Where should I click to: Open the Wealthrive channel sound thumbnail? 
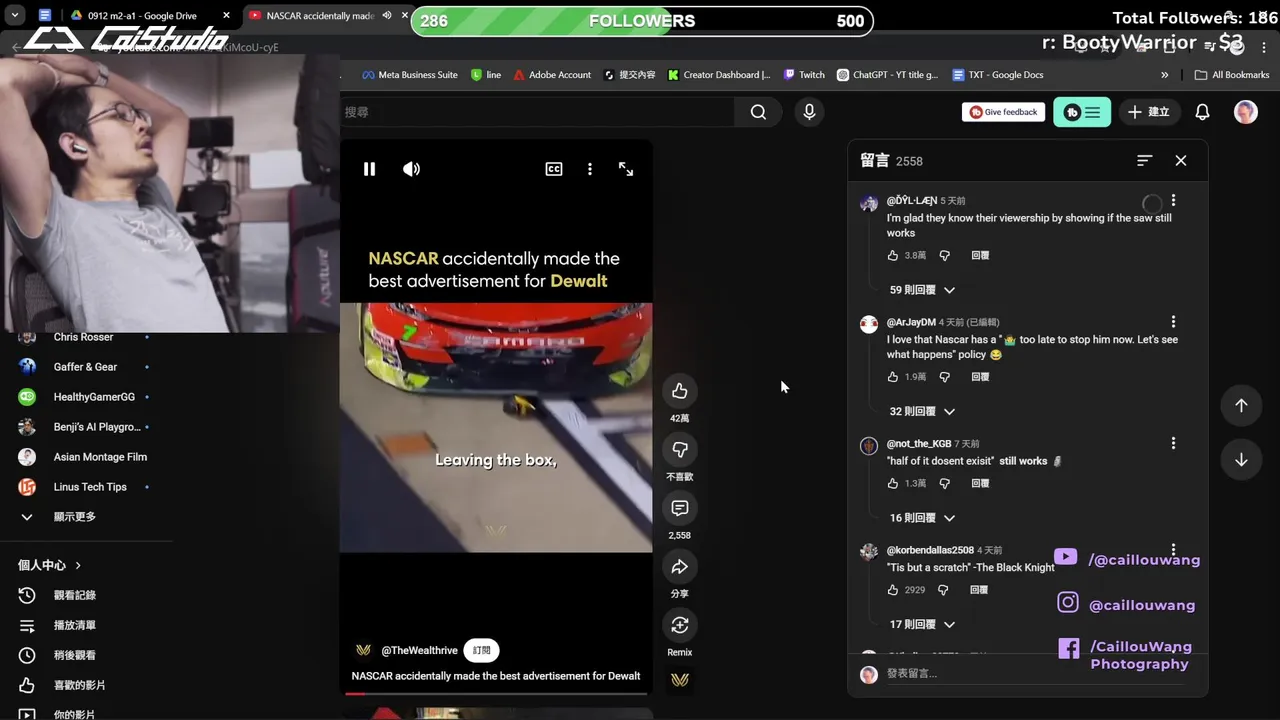click(680, 680)
